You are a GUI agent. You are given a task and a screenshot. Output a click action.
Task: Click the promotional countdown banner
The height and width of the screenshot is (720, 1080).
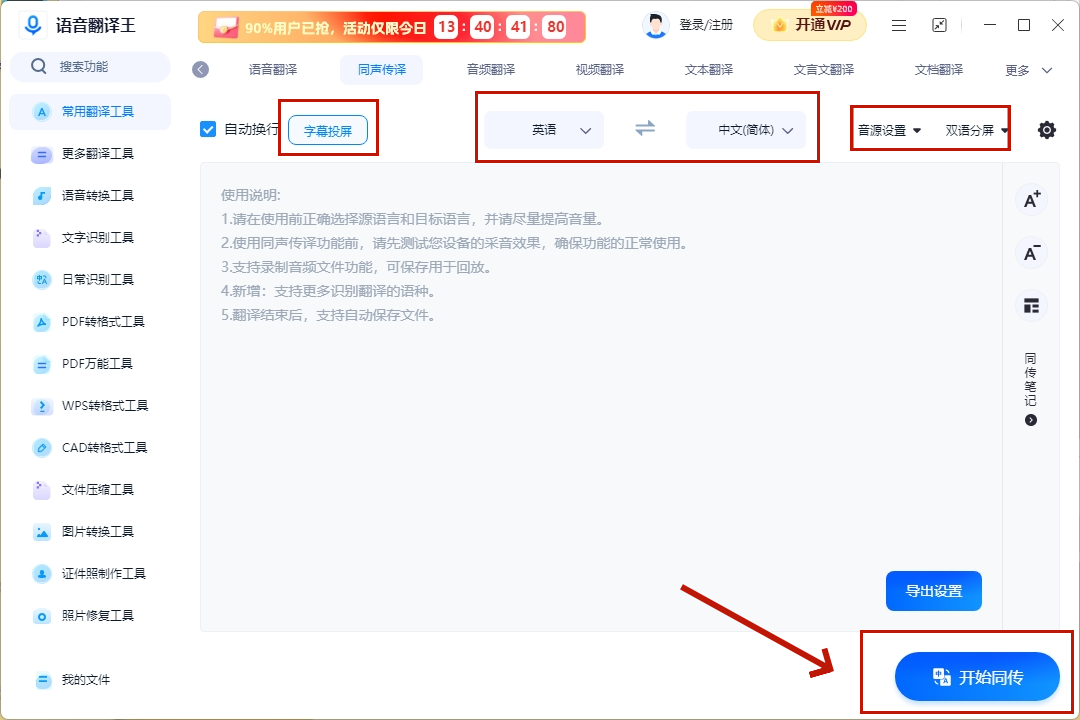coord(391,27)
